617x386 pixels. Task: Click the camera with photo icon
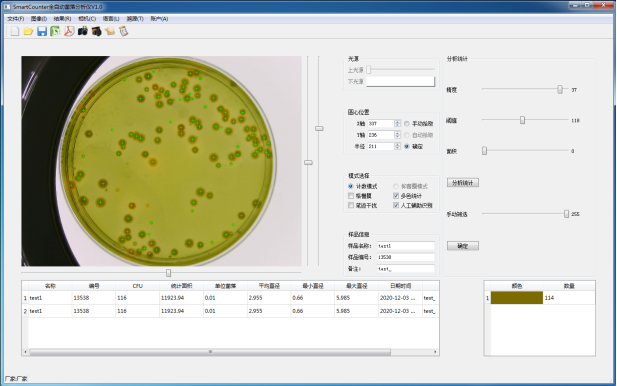[96, 31]
